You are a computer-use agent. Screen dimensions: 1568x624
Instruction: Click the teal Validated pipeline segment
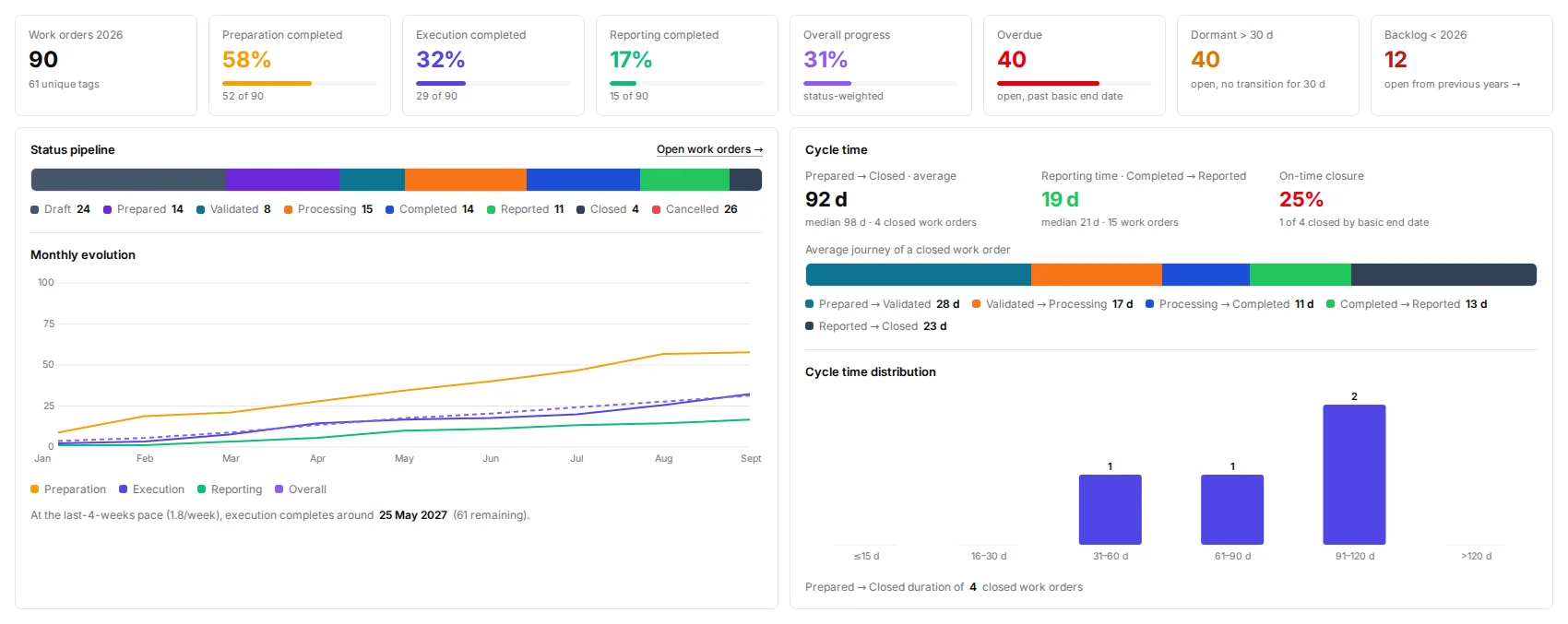click(x=372, y=180)
